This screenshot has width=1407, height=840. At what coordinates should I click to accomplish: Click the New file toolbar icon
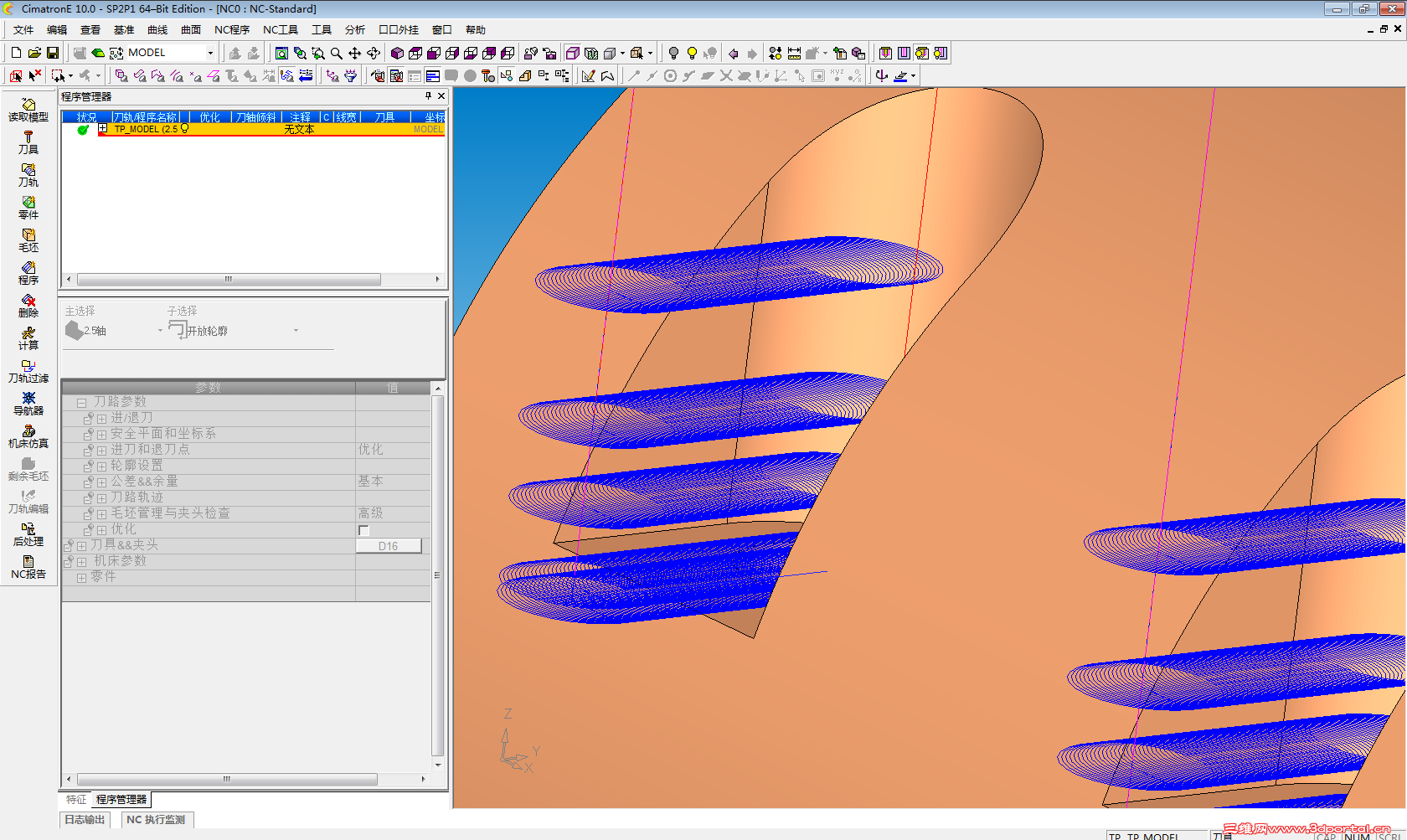pos(16,53)
